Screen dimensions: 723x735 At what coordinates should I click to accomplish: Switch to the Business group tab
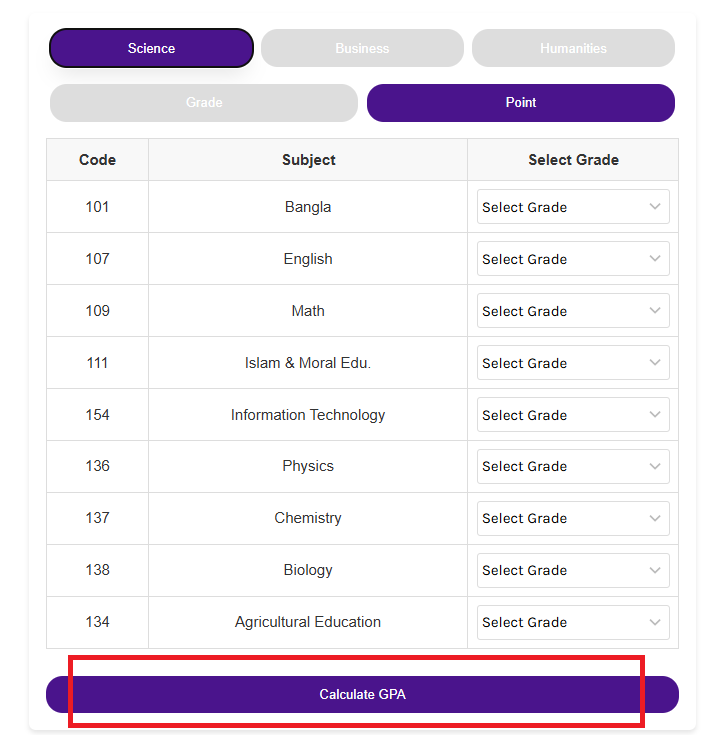pyautogui.click(x=362, y=48)
